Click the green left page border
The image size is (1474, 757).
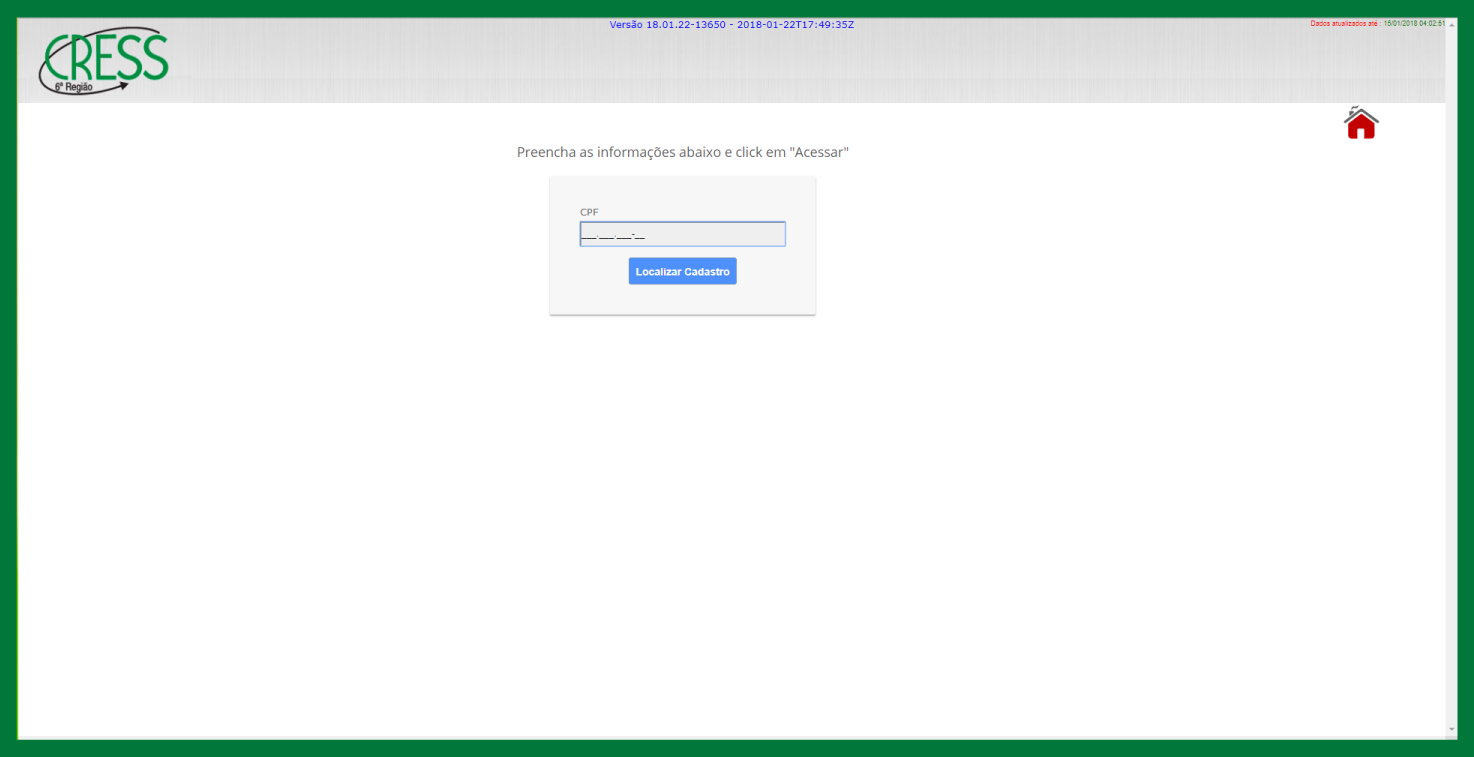coord(8,400)
